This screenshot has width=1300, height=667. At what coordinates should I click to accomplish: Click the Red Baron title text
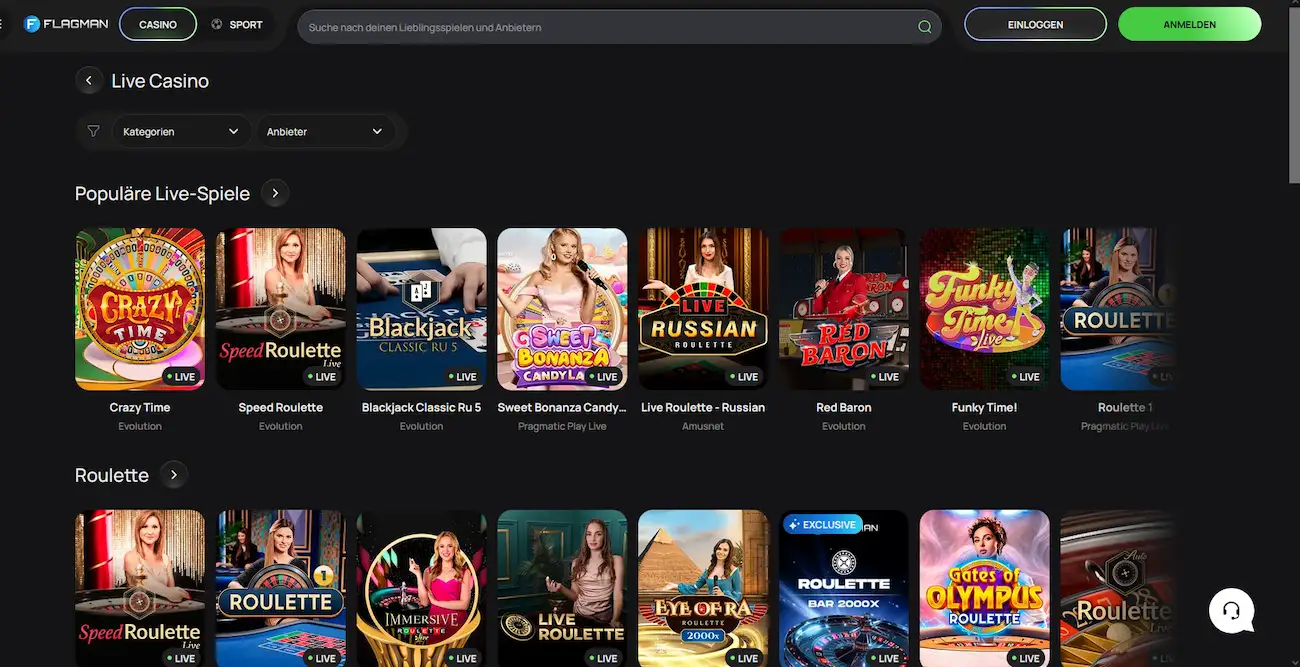(x=844, y=407)
